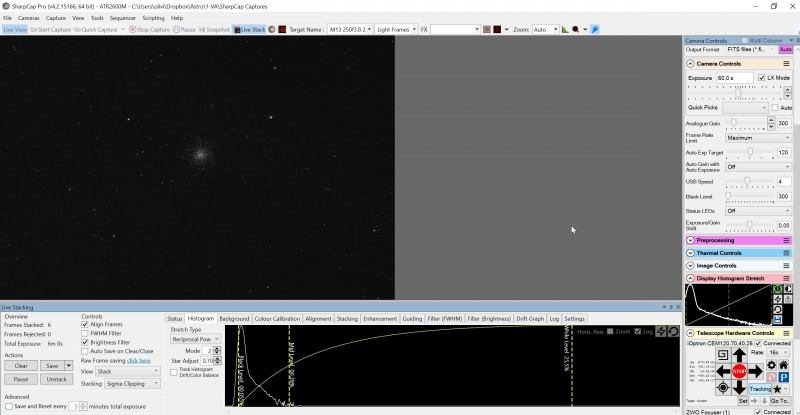Enable Save and Reset every checkbox

click(9, 406)
